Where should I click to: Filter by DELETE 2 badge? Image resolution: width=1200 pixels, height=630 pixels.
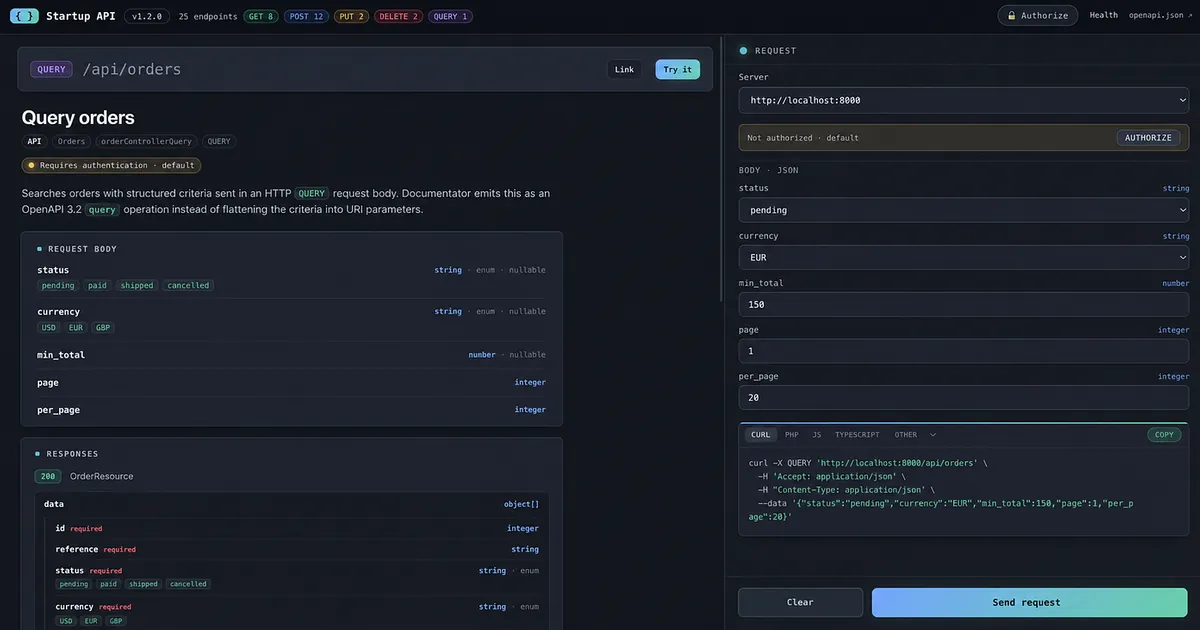[398, 16]
